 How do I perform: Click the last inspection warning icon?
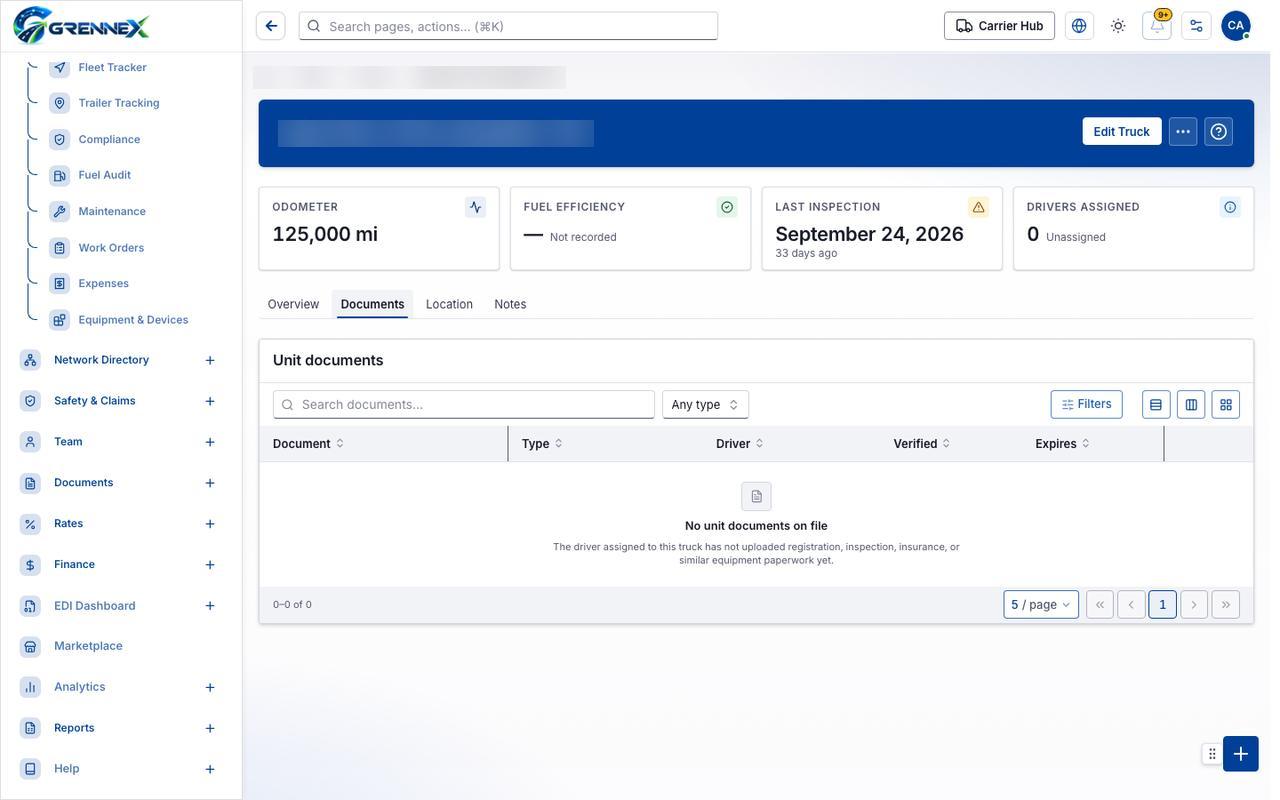(978, 207)
